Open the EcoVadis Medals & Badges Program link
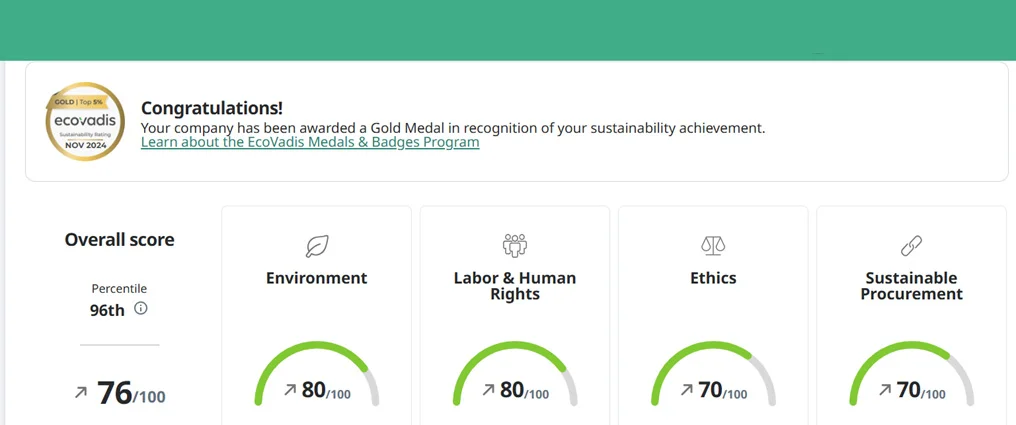 pos(310,142)
